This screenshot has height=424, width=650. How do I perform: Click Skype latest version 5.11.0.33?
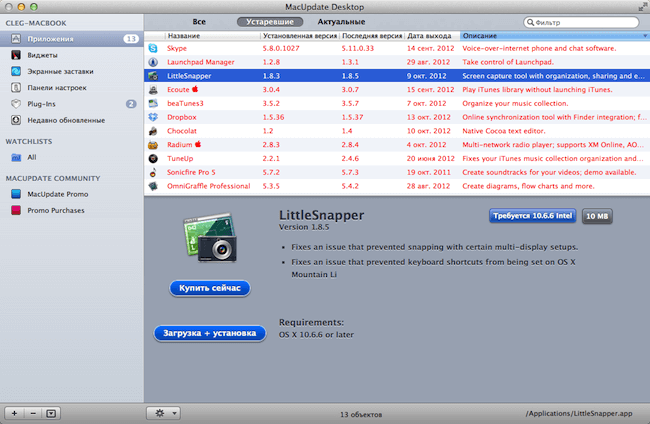coord(358,48)
